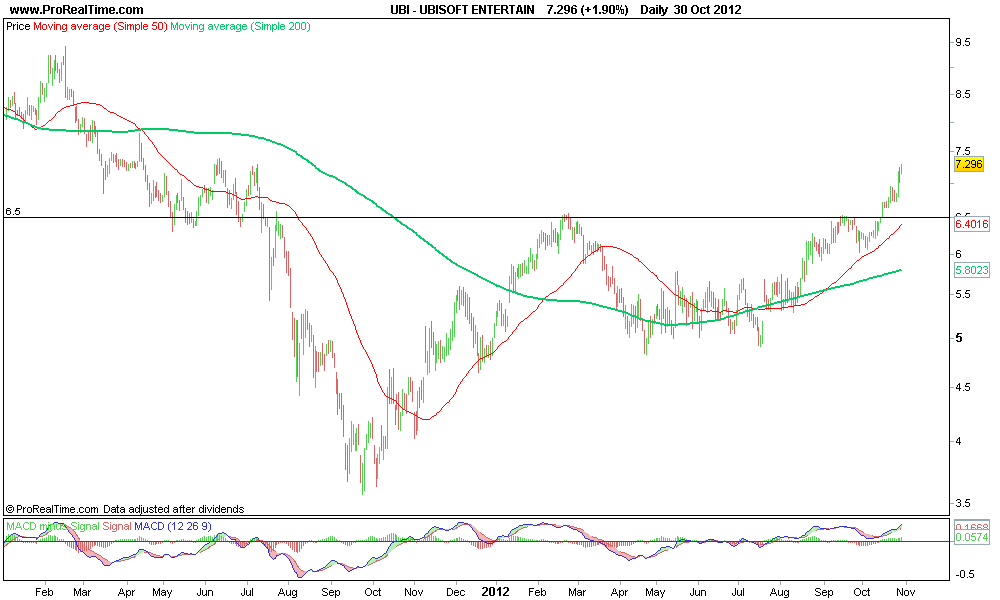1000x600 pixels.
Task: Click the Moving average (Simple 200) legend
Action: [x=240, y=26]
